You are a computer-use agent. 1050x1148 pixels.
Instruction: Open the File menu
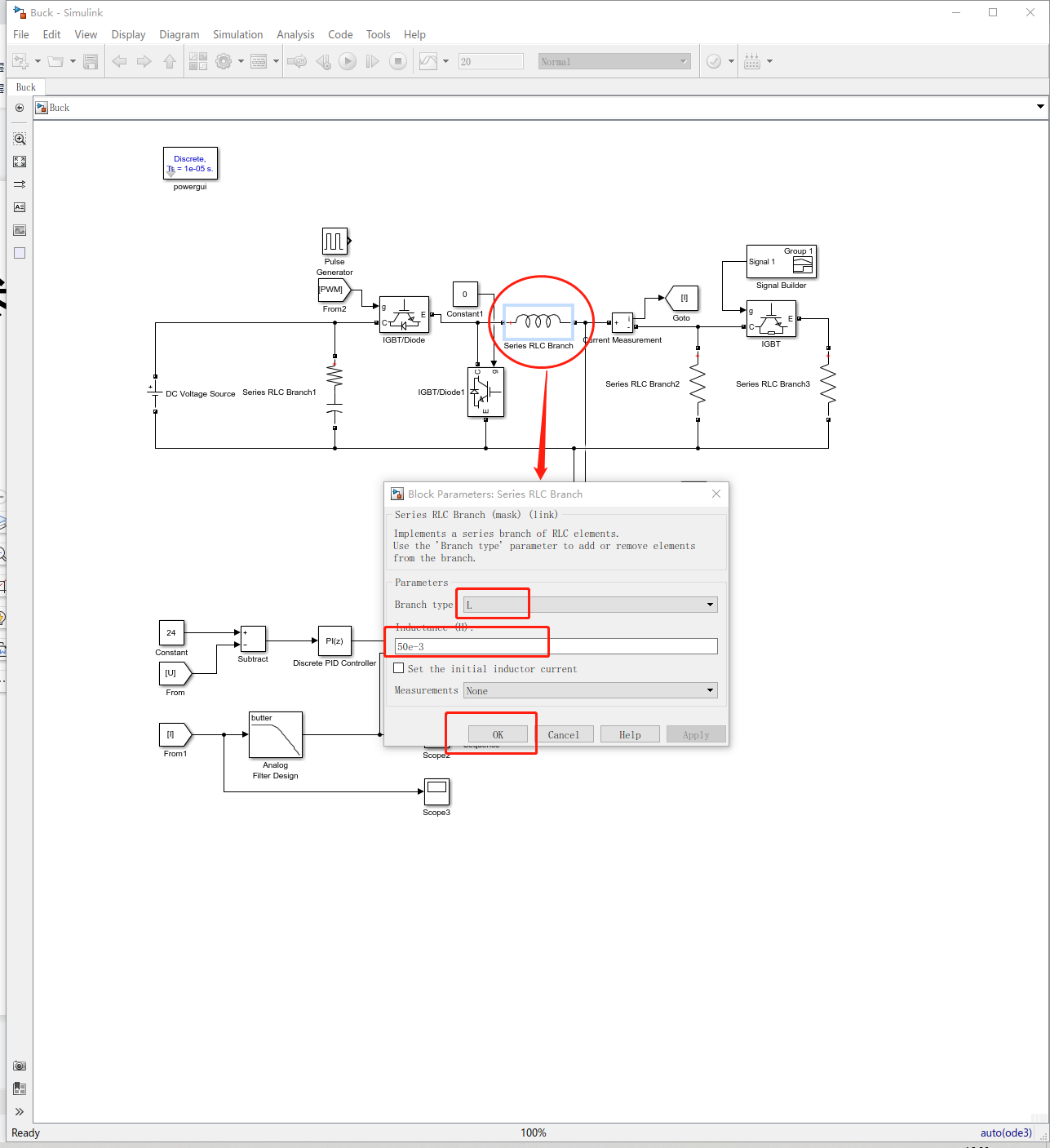21,34
